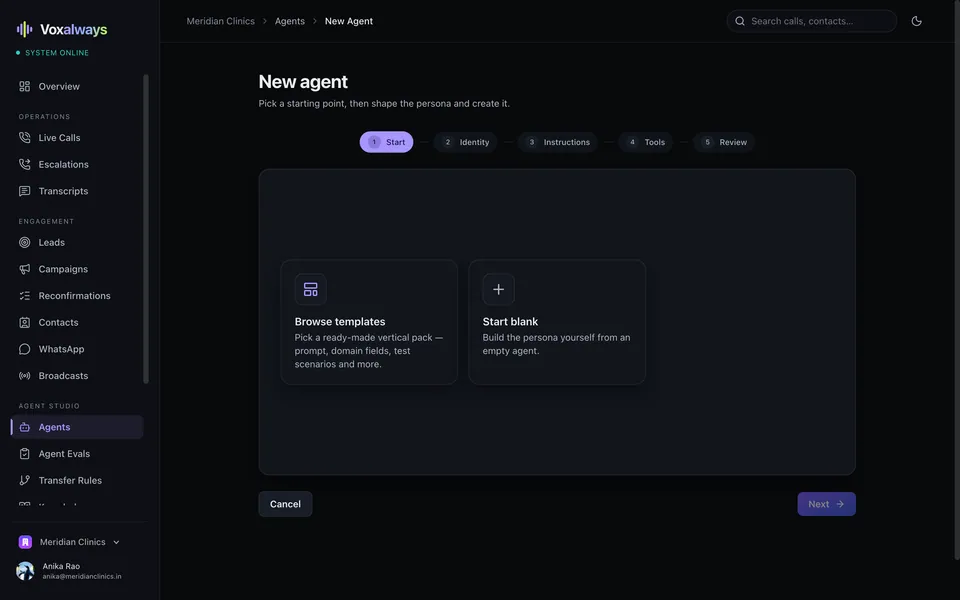Click the Reconfirmations checklist icon
Screen dimensions: 960x600
(x=24, y=296)
